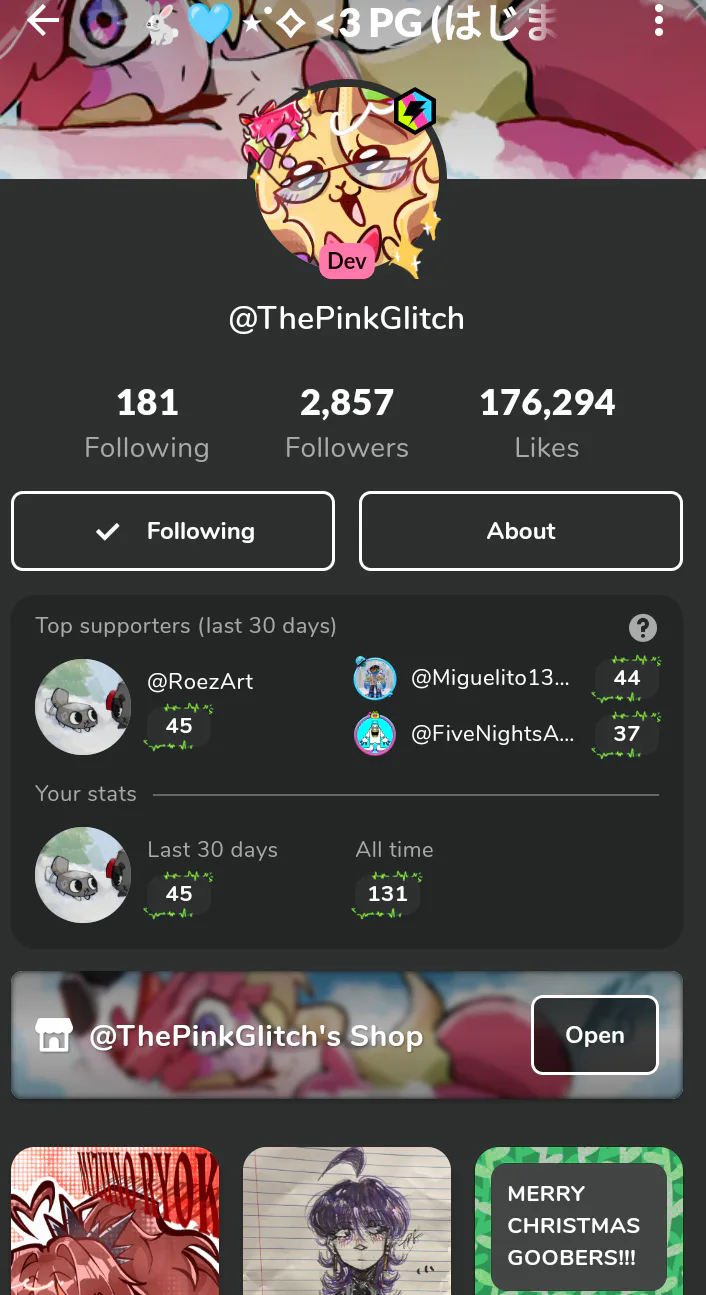Tap the shop storefront icon
The width and height of the screenshot is (706, 1295).
(x=54, y=1035)
